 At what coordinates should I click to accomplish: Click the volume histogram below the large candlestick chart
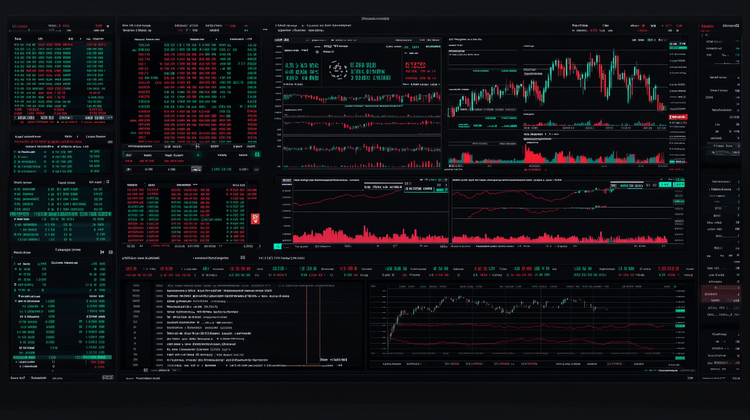(x=557, y=154)
